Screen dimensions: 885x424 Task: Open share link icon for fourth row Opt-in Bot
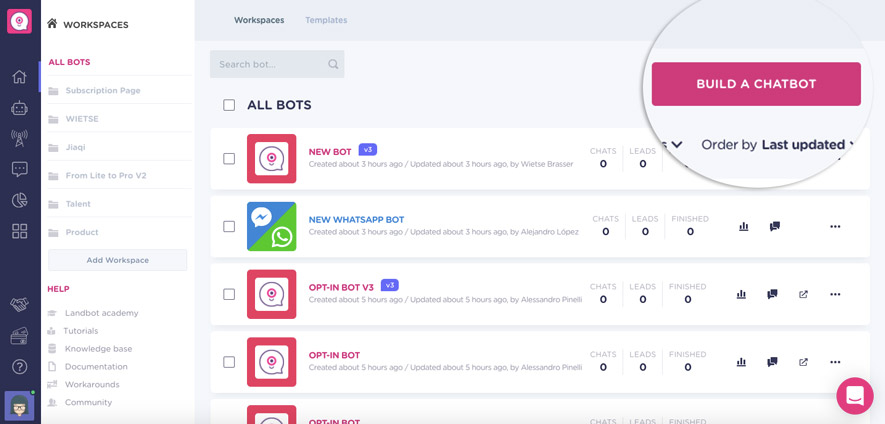click(803, 362)
